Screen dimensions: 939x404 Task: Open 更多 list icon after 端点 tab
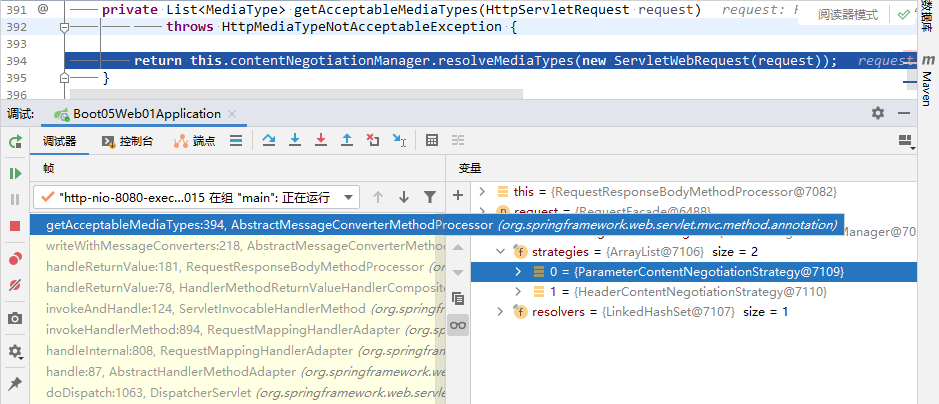pyautogui.click(x=236, y=141)
